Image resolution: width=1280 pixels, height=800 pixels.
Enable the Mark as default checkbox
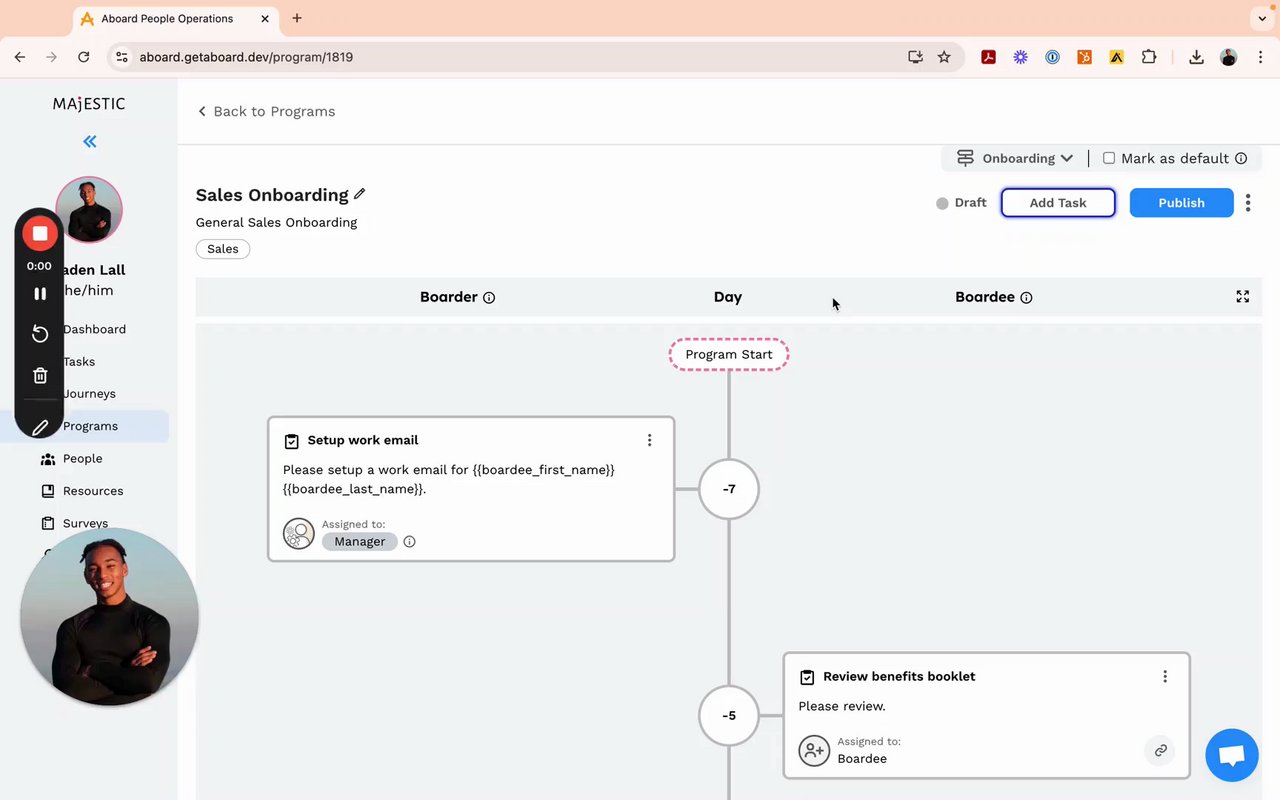tap(1109, 158)
